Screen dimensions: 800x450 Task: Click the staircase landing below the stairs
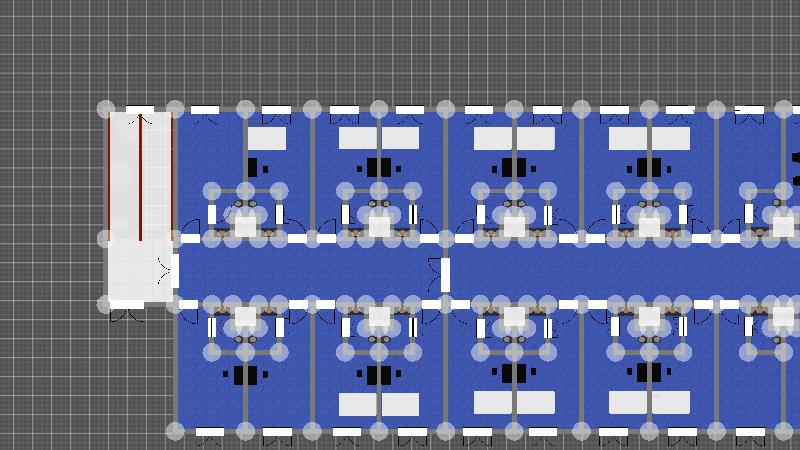point(138,270)
